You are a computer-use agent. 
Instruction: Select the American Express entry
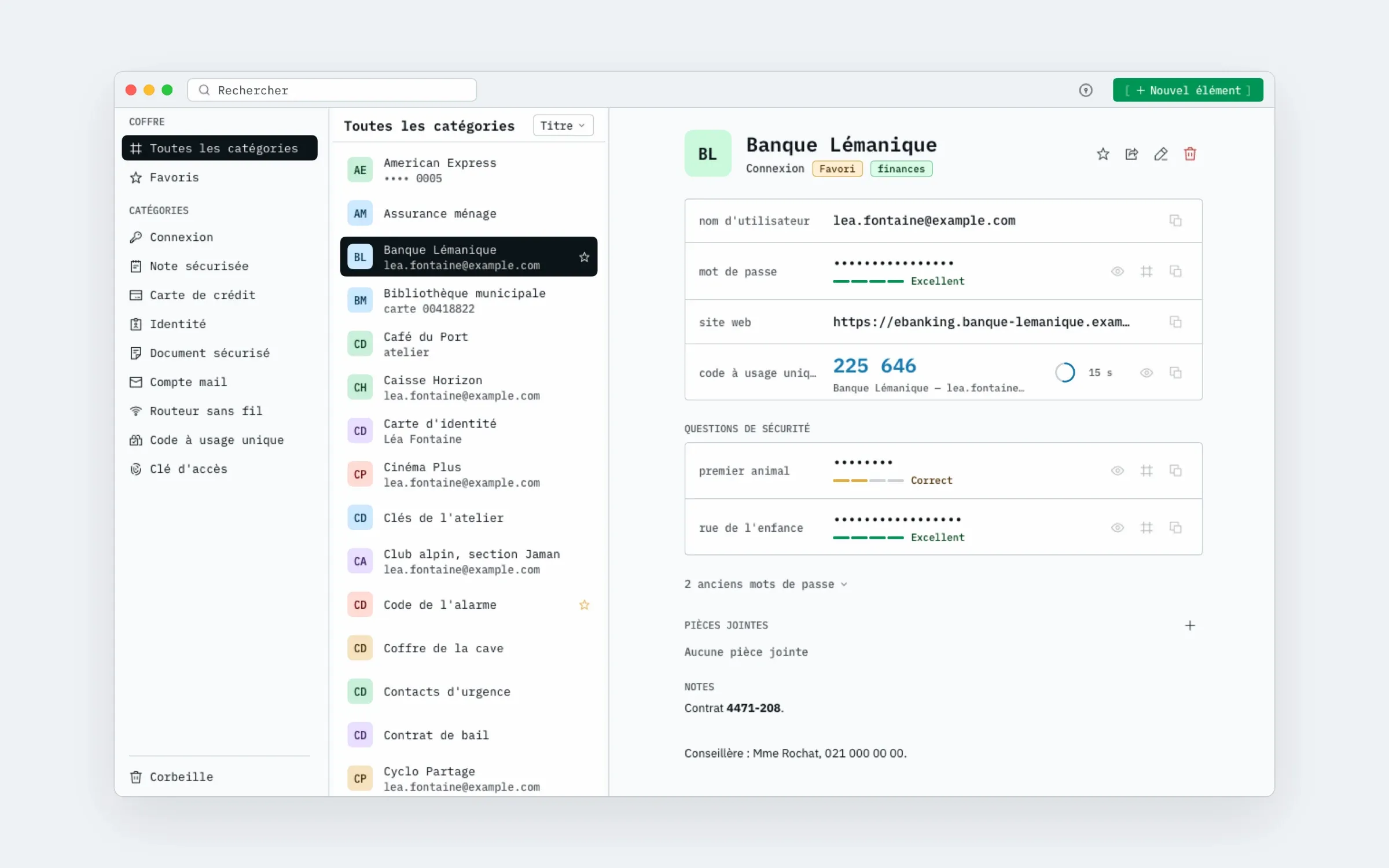469,170
